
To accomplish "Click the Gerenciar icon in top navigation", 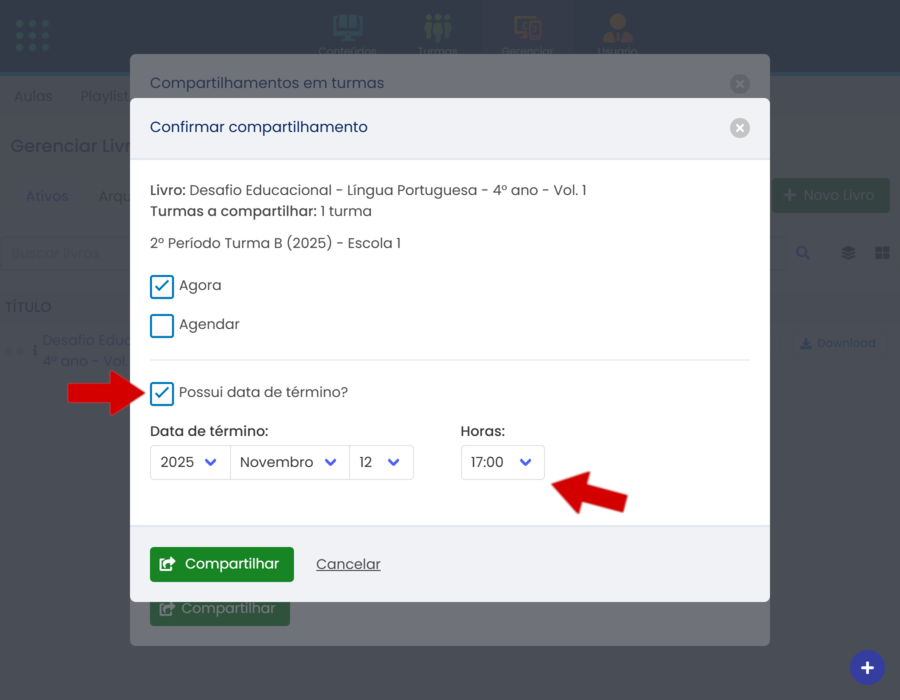I will point(527,29).
